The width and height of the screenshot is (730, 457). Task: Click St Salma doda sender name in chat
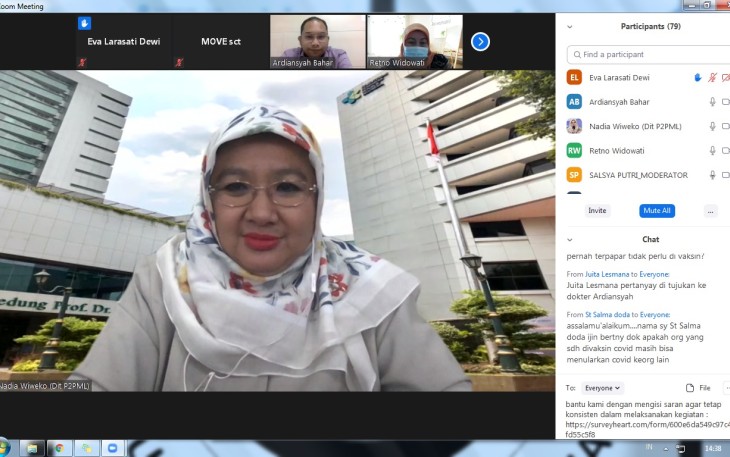tap(608, 315)
